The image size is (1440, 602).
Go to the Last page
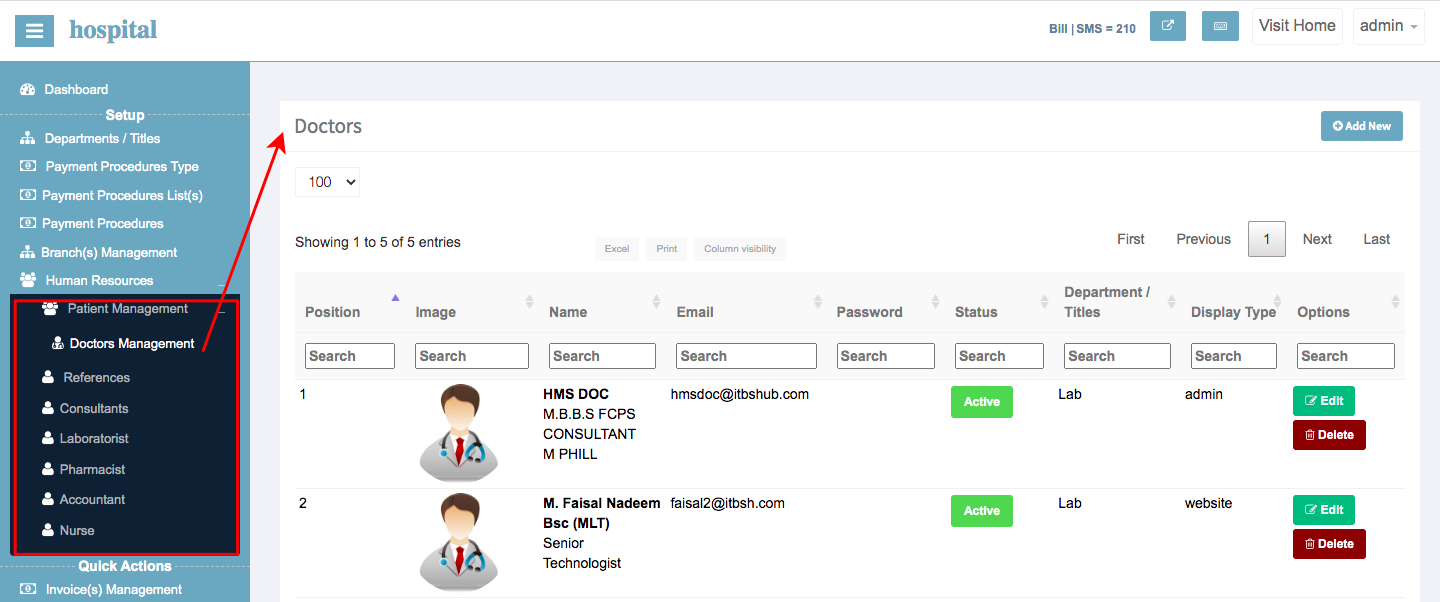click(x=1377, y=239)
